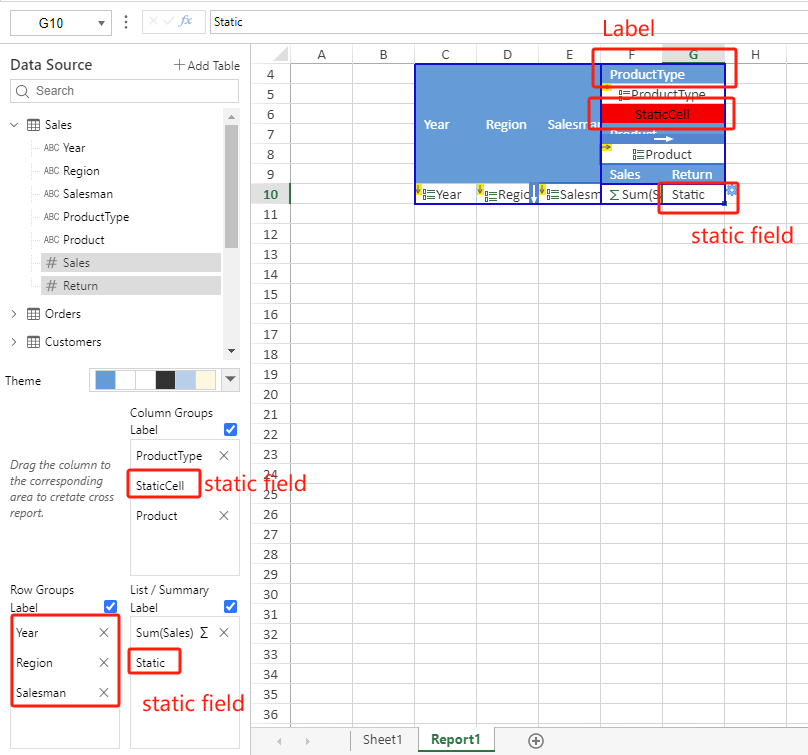This screenshot has height=755, width=808.
Task: Click the fx insert function icon
Action: [x=186, y=21]
